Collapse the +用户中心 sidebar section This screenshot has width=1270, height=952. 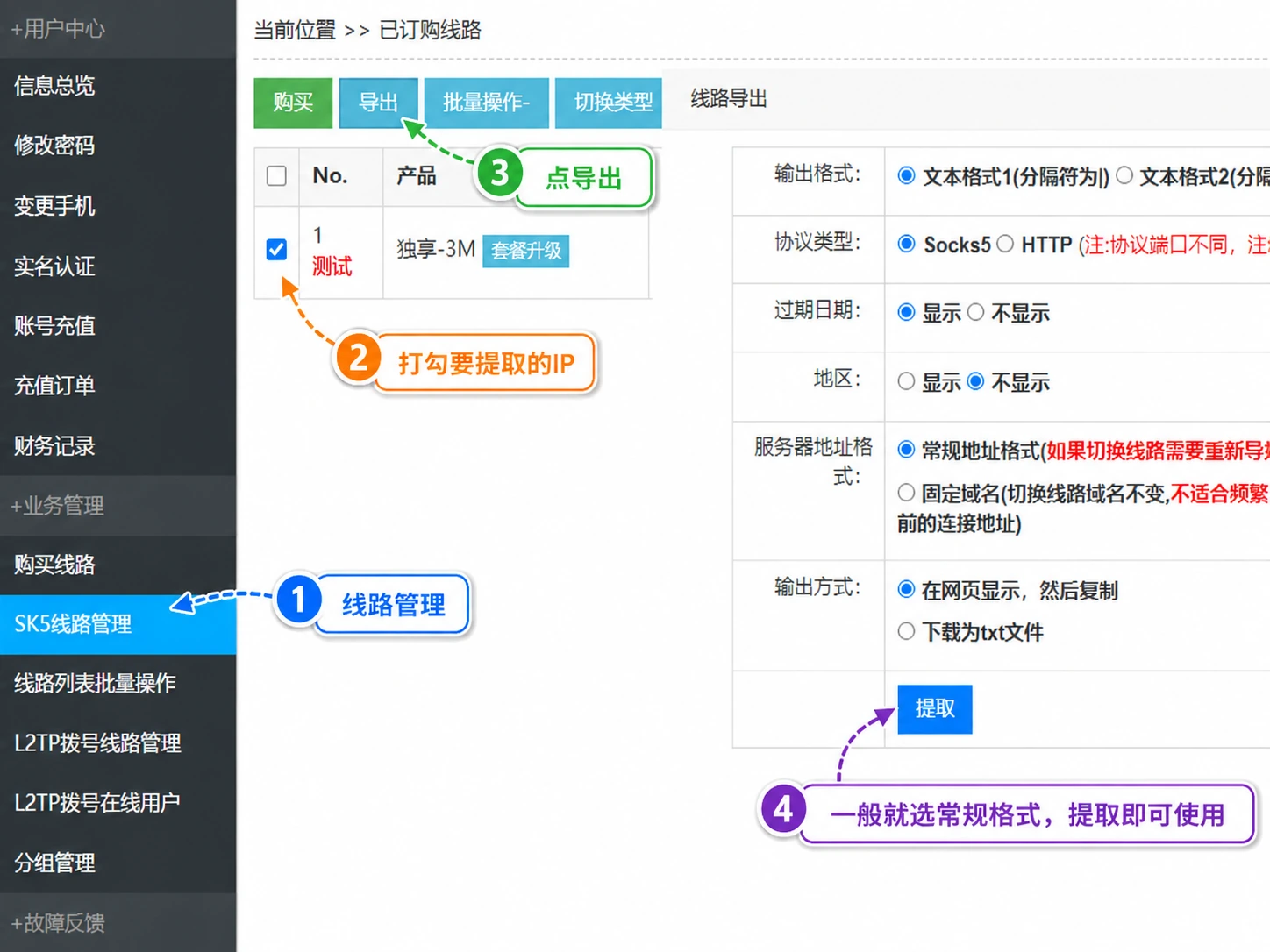click(x=118, y=29)
